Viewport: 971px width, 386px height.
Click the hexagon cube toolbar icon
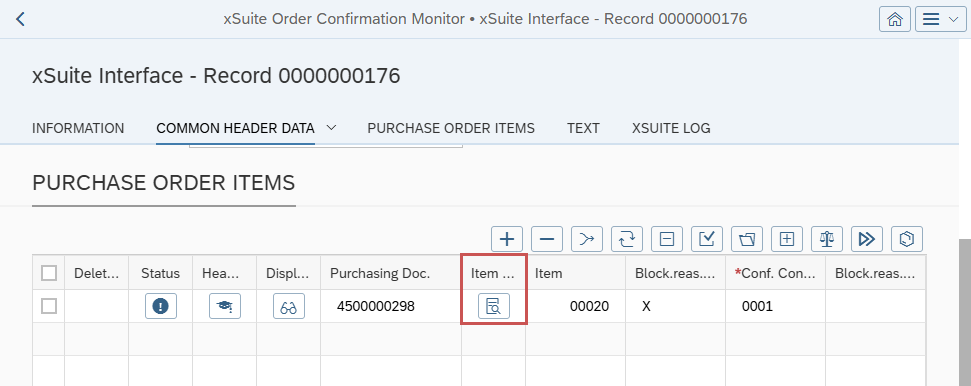907,239
